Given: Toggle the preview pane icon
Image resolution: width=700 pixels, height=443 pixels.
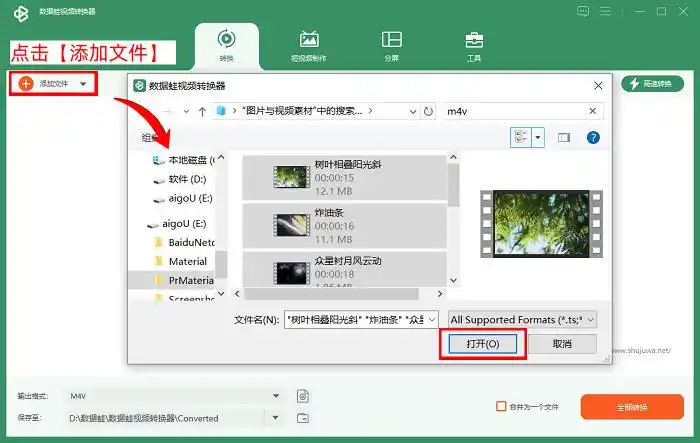Looking at the screenshot, I should 563,137.
